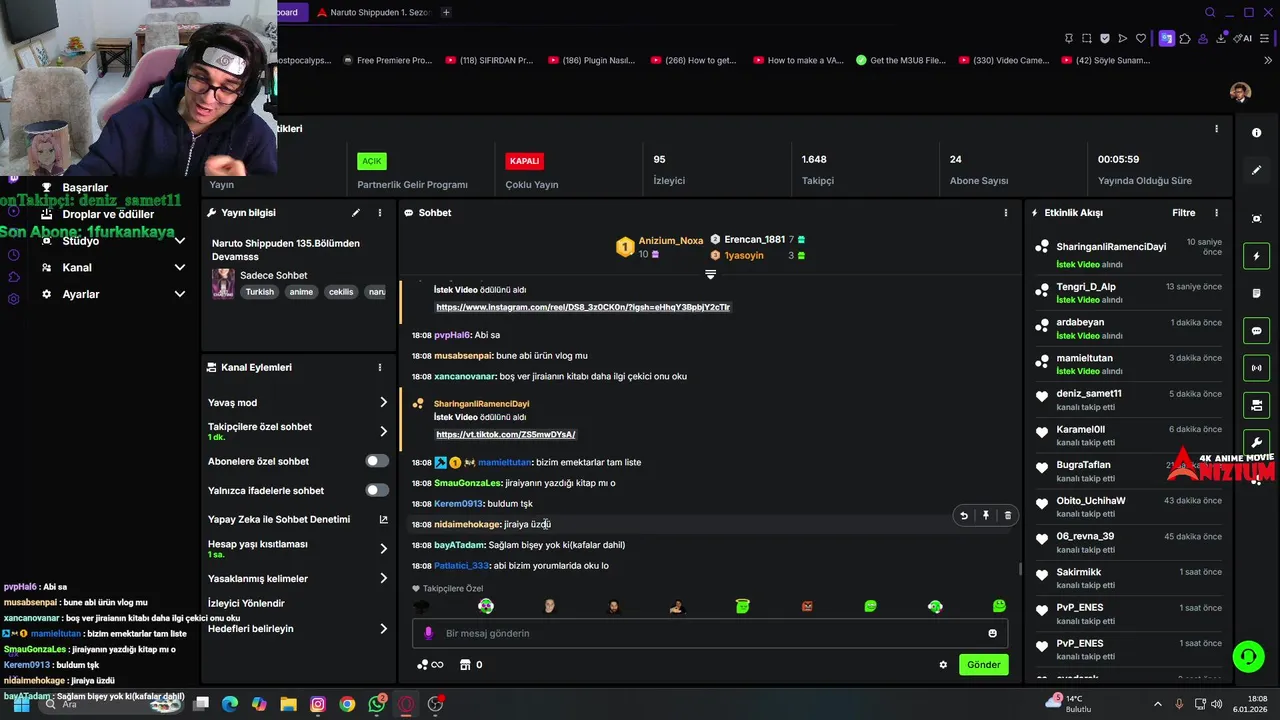The height and width of the screenshot is (720, 1280).
Task: Open the emoji picker in the chat input
Action: (992, 633)
